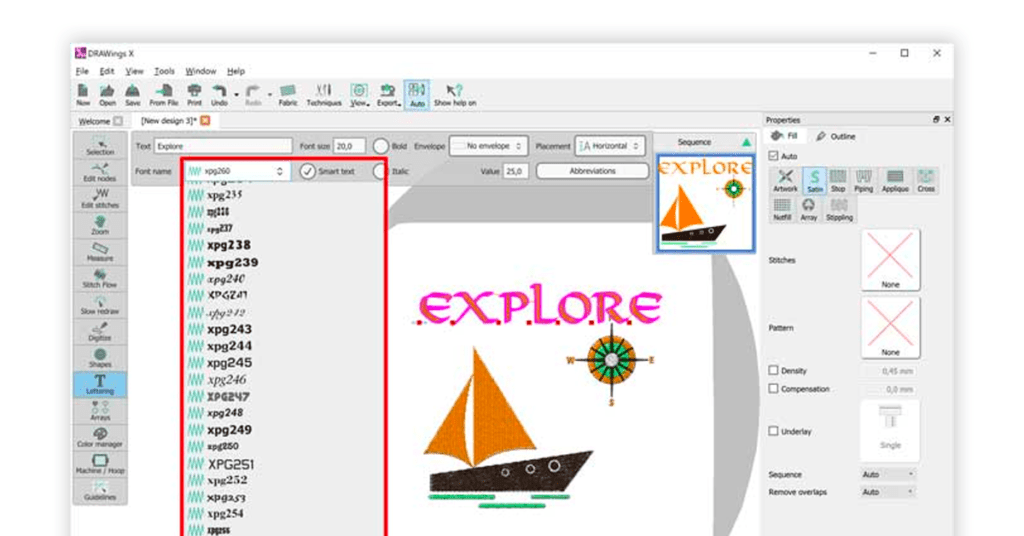Open the Window menu

tap(200, 71)
